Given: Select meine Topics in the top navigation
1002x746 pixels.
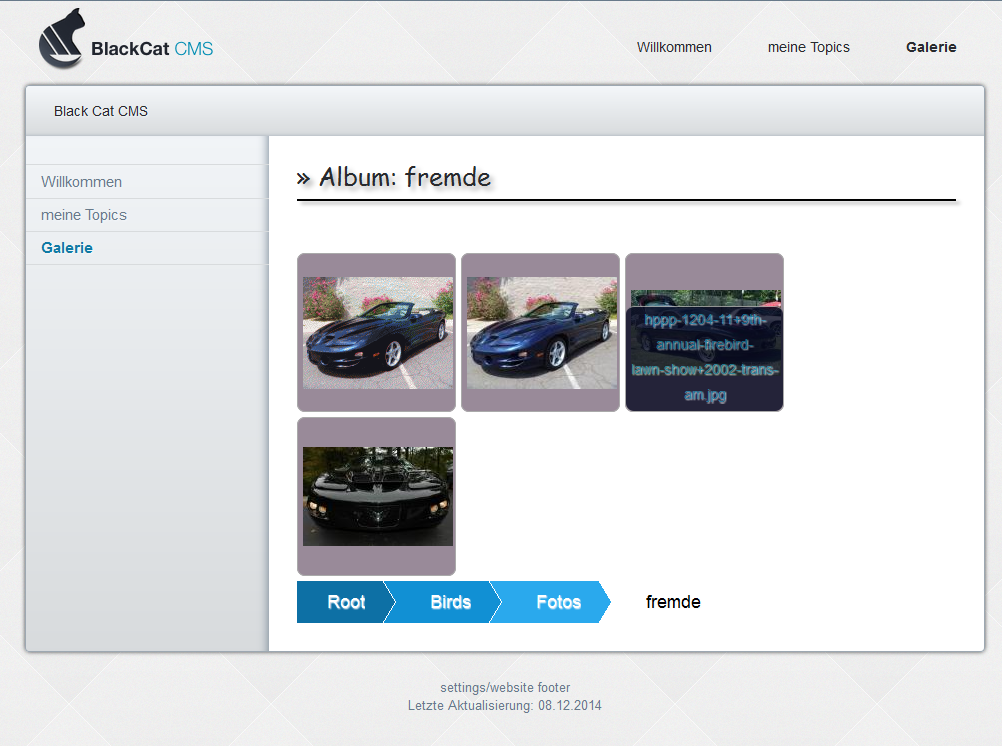Looking at the screenshot, I should pos(808,47).
